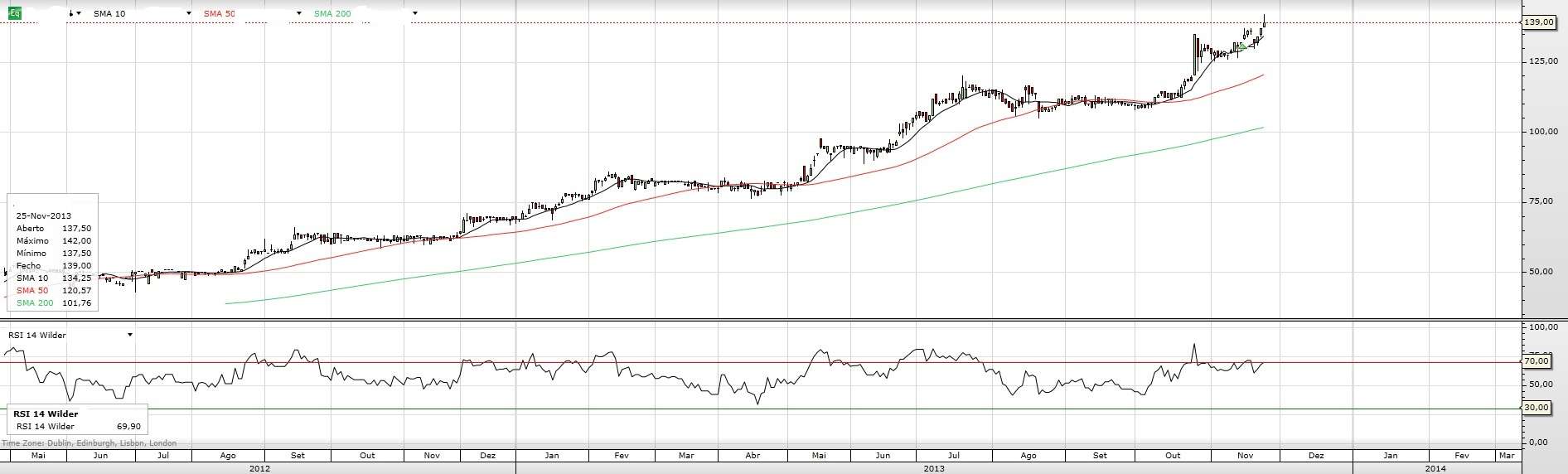
Task: Select the Máximo 142,00 row
Action: pyautogui.click(x=54, y=240)
